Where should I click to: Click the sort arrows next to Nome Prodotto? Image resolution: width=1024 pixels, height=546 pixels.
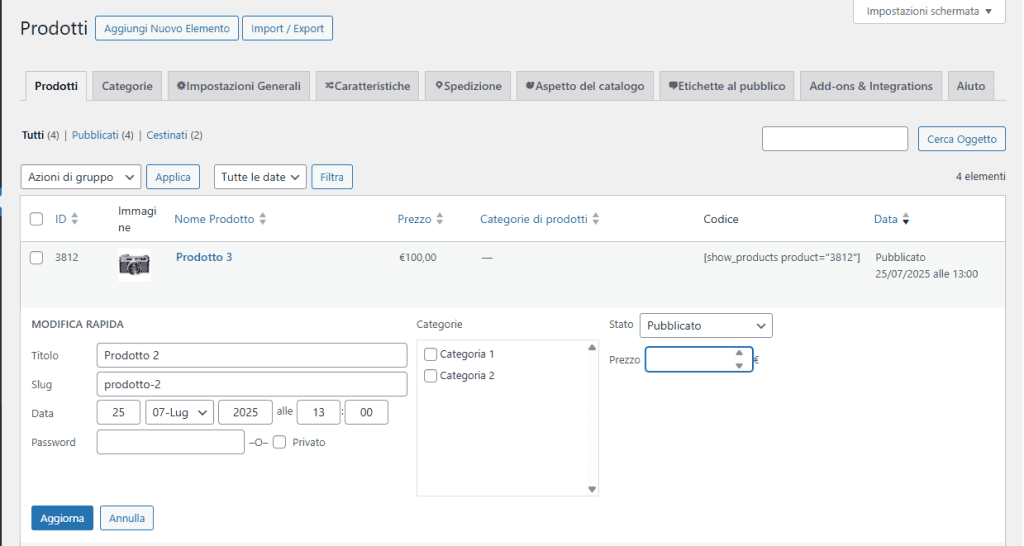point(263,219)
